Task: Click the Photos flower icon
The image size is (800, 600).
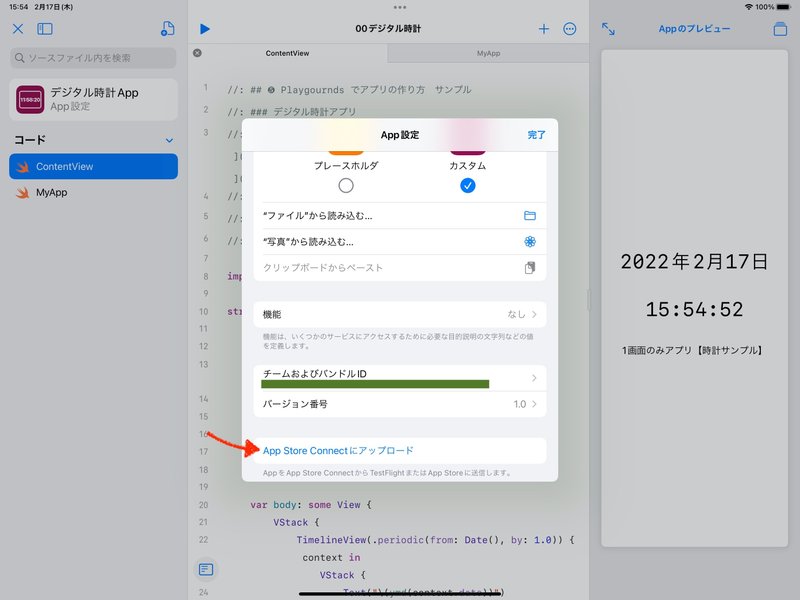Action: coord(530,242)
